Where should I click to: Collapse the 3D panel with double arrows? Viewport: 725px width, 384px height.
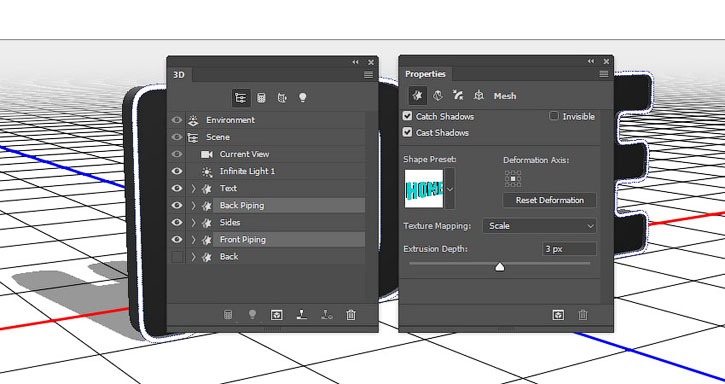tap(355, 62)
